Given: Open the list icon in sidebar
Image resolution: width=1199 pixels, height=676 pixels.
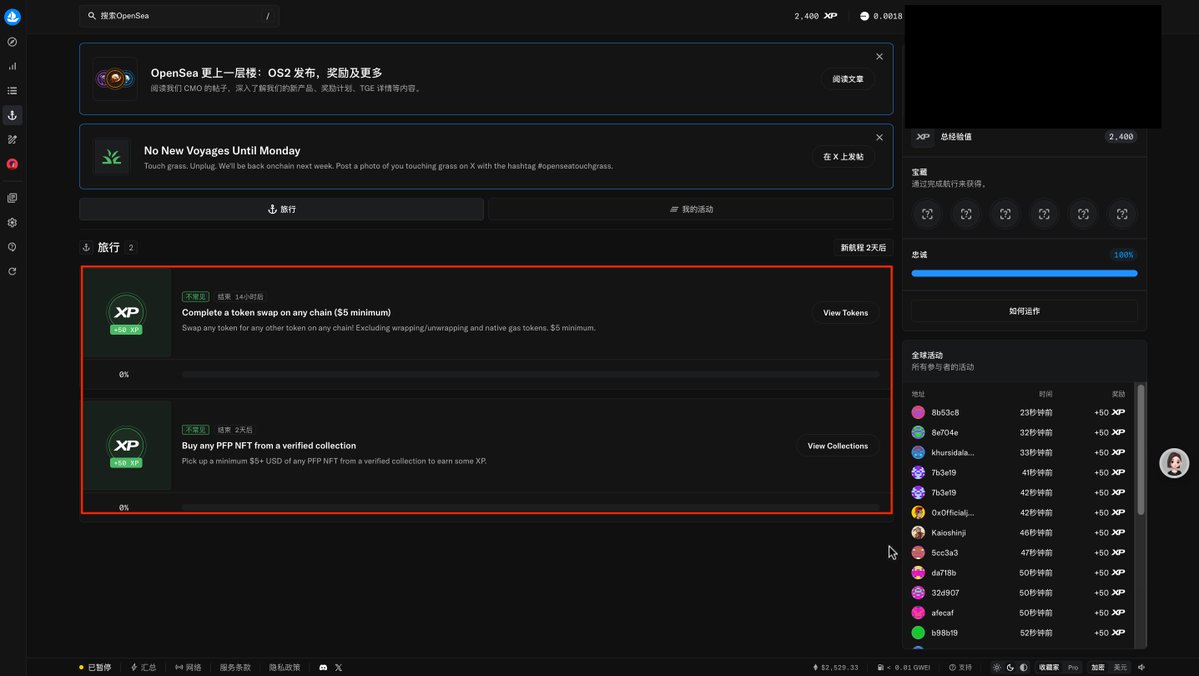Looking at the screenshot, I should click(x=12, y=91).
